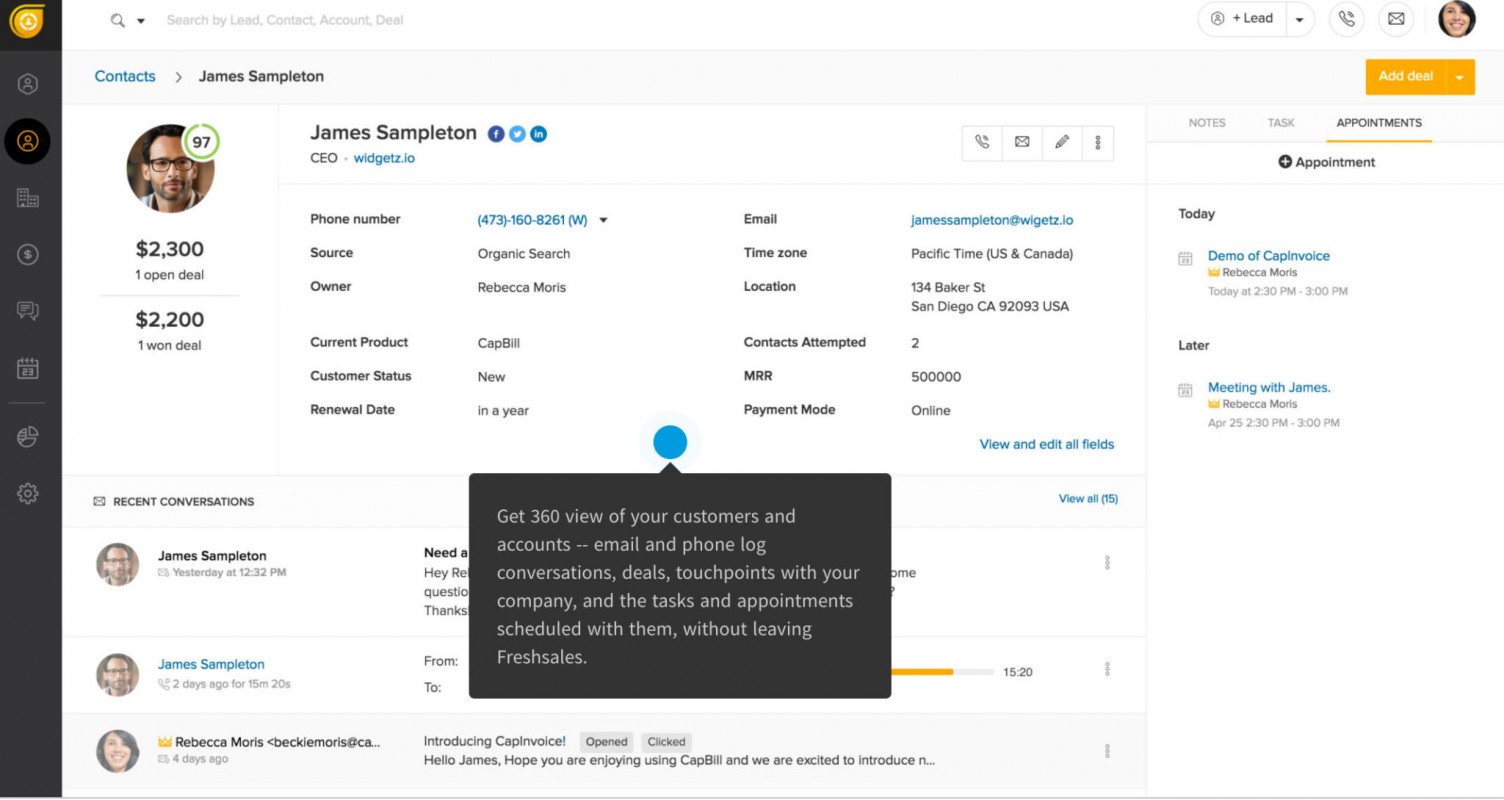Open the Calendar icon in left sidebar
Viewport: 1504px width, 800px height.
[x=28, y=368]
